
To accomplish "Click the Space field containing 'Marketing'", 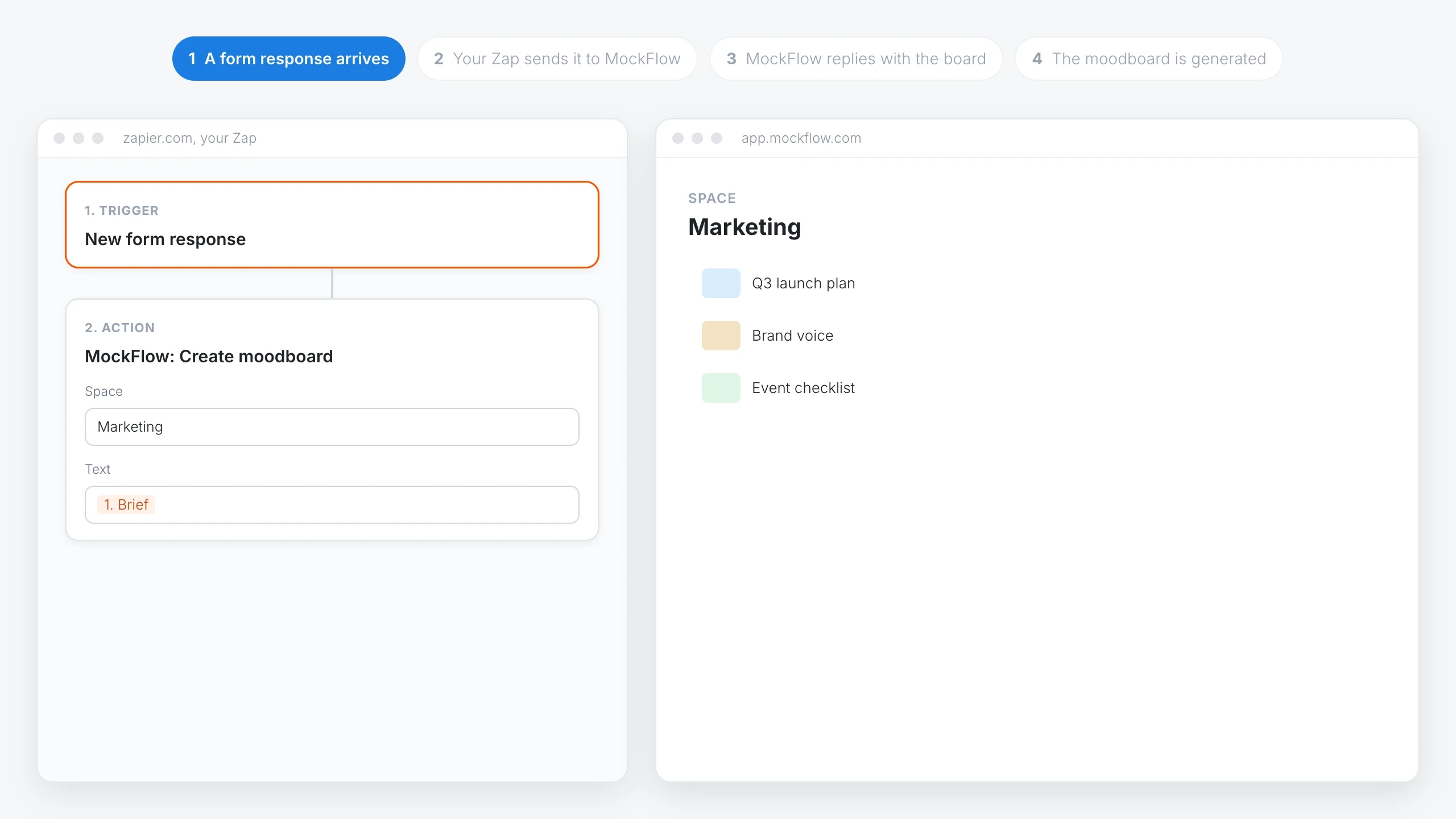I will (x=332, y=427).
